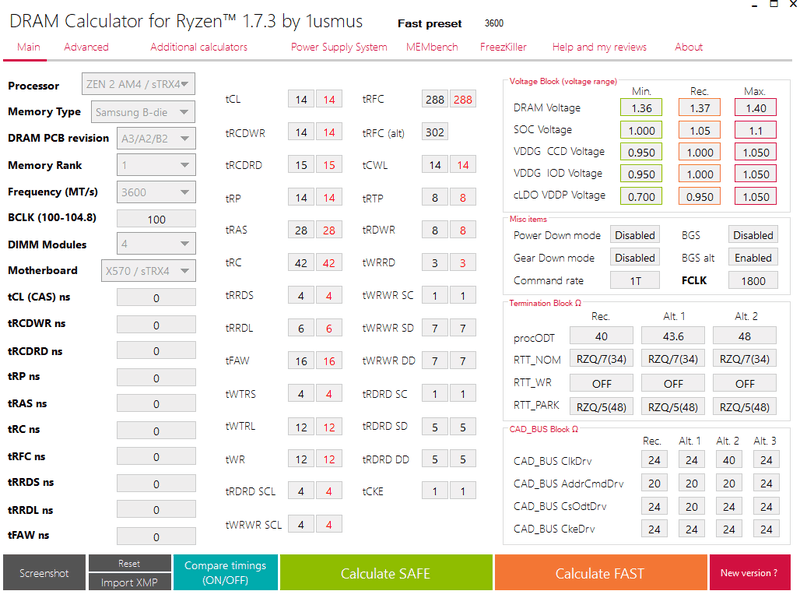Click the Command rate 1T value
This screenshot has height=598, width=800.
(x=635, y=281)
